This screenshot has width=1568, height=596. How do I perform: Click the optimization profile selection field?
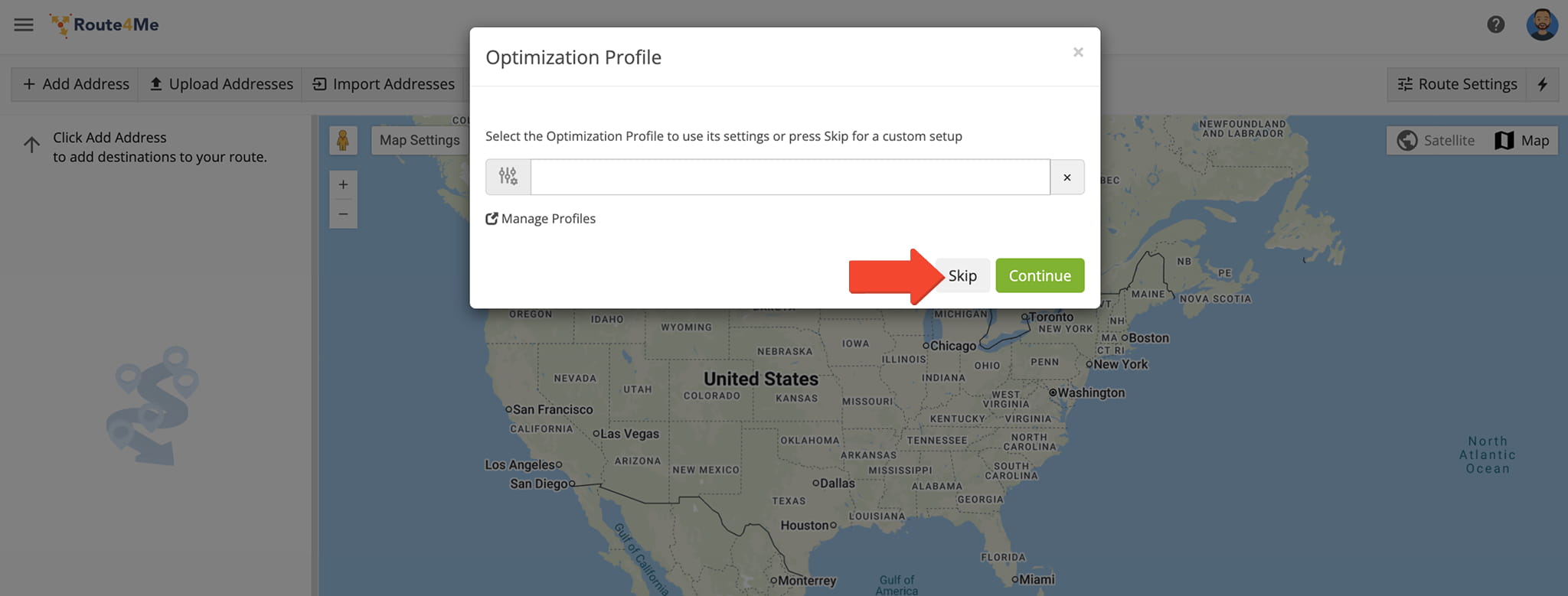(790, 177)
